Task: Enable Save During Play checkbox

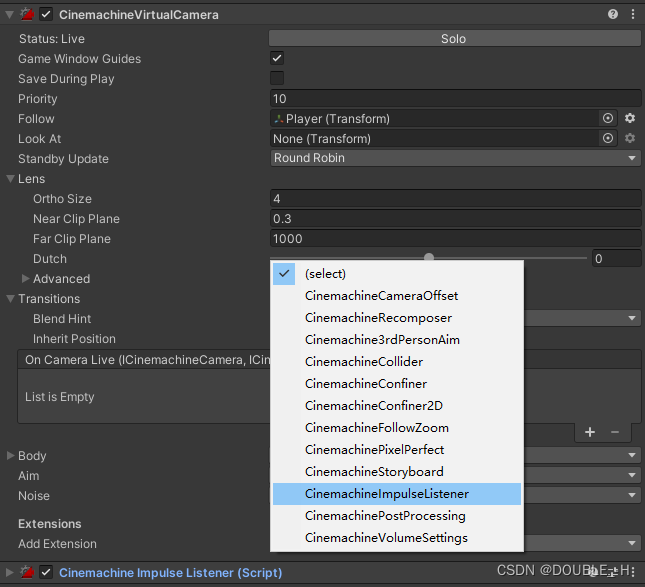Action: click(277, 78)
